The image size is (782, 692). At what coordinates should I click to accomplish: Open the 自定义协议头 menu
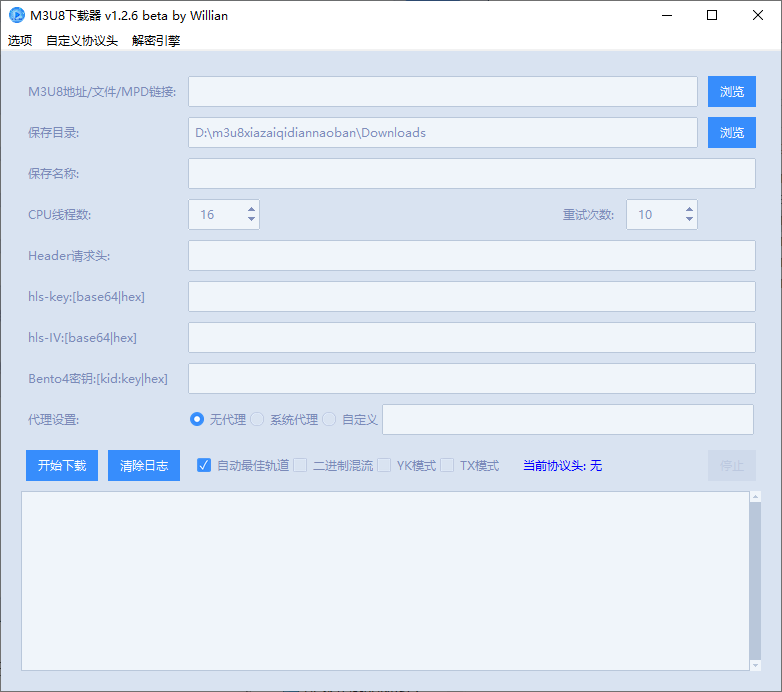coord(82,41)
